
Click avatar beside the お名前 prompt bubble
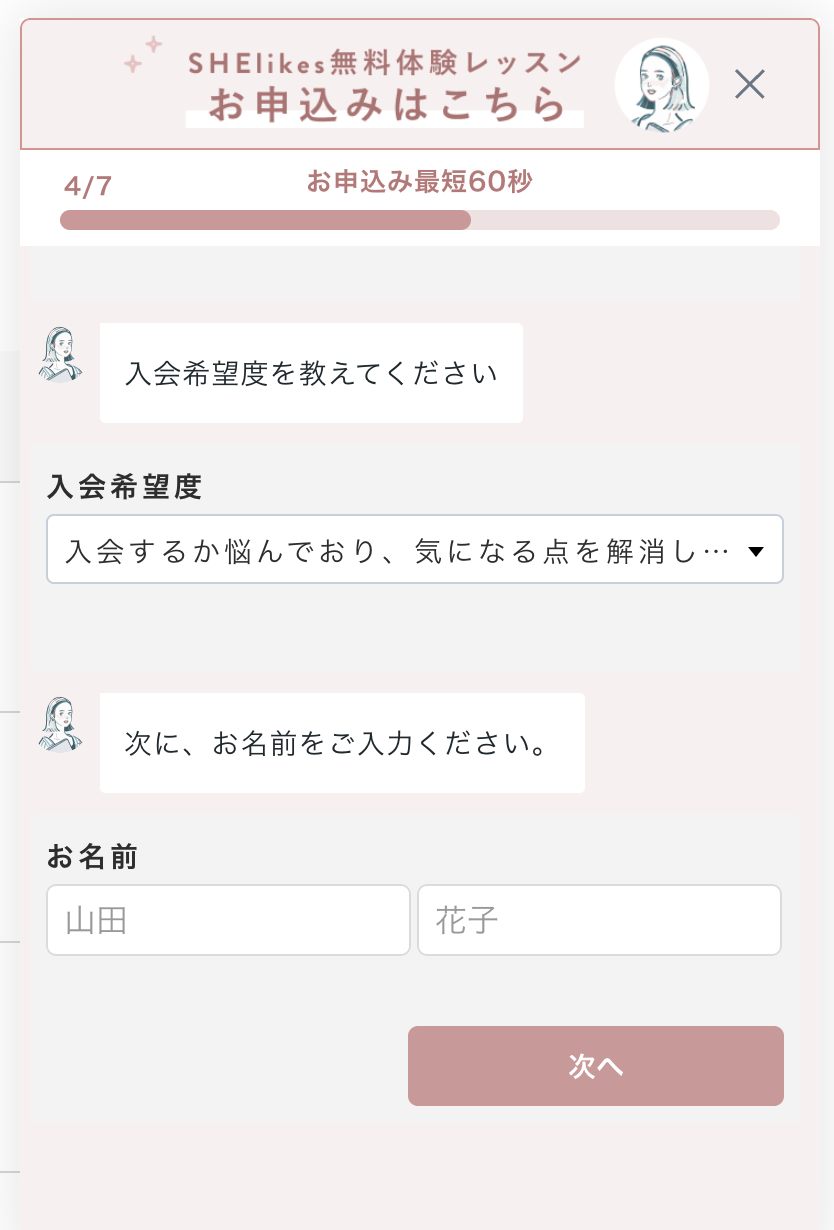(x=60, y=725)
